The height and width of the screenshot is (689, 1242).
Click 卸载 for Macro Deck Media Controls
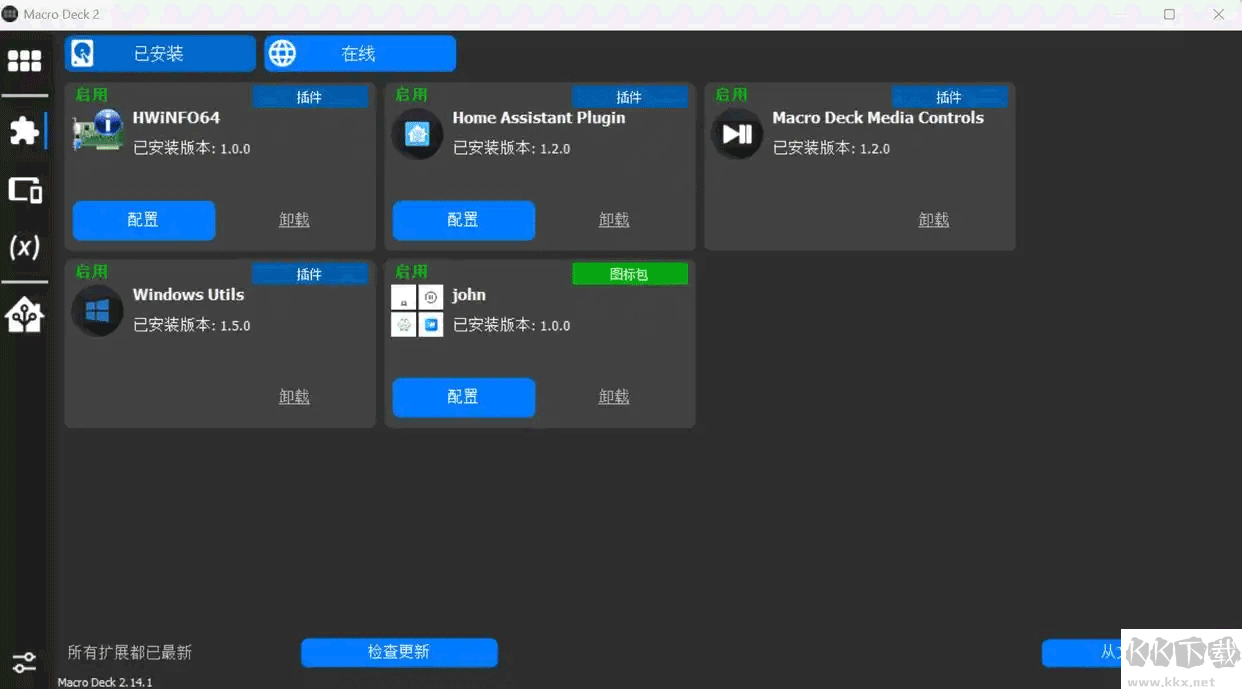tap(934, 220)
